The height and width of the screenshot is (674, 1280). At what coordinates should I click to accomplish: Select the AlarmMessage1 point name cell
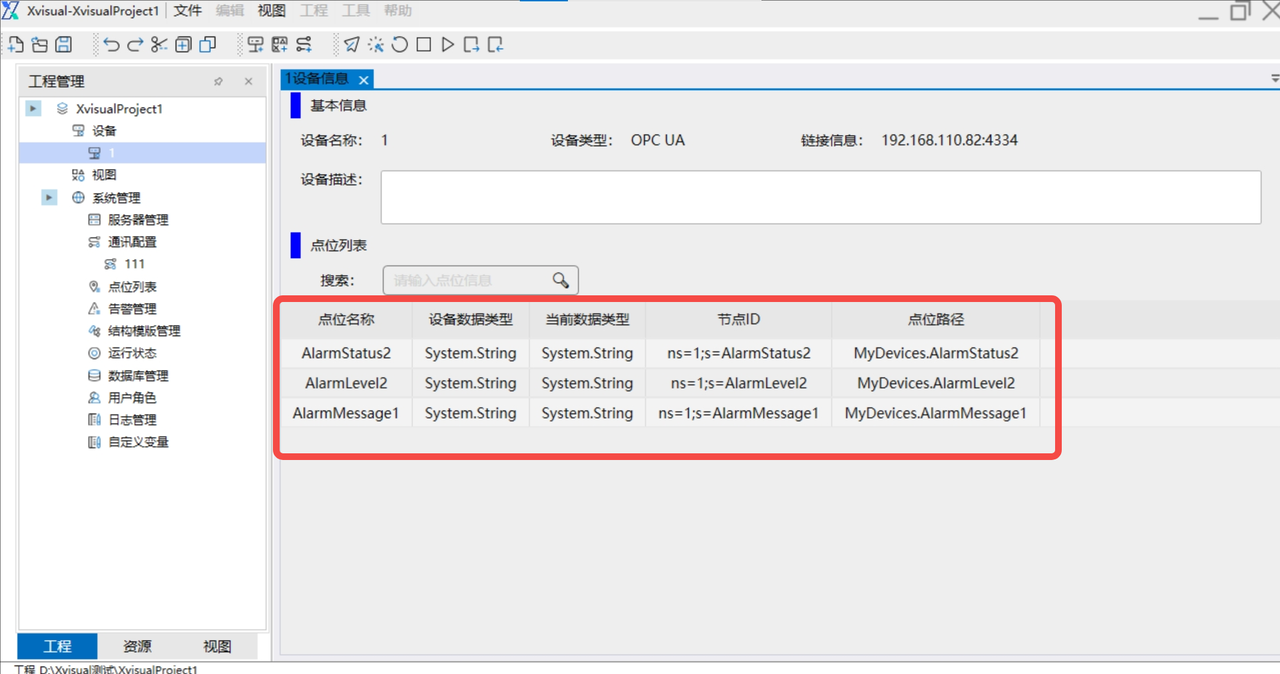point(346,413)
